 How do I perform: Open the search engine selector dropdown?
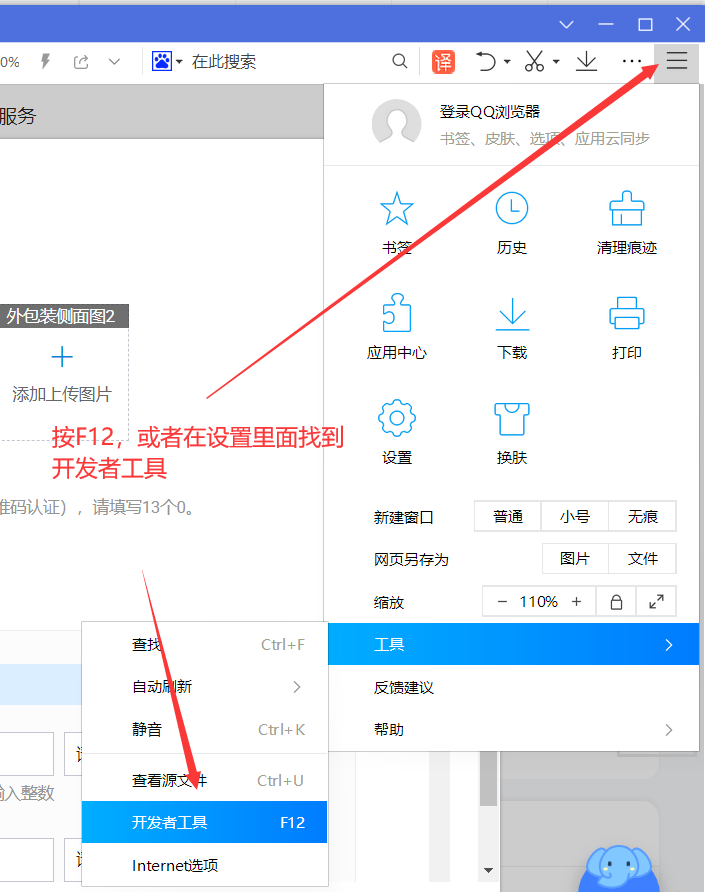point(167,62)
